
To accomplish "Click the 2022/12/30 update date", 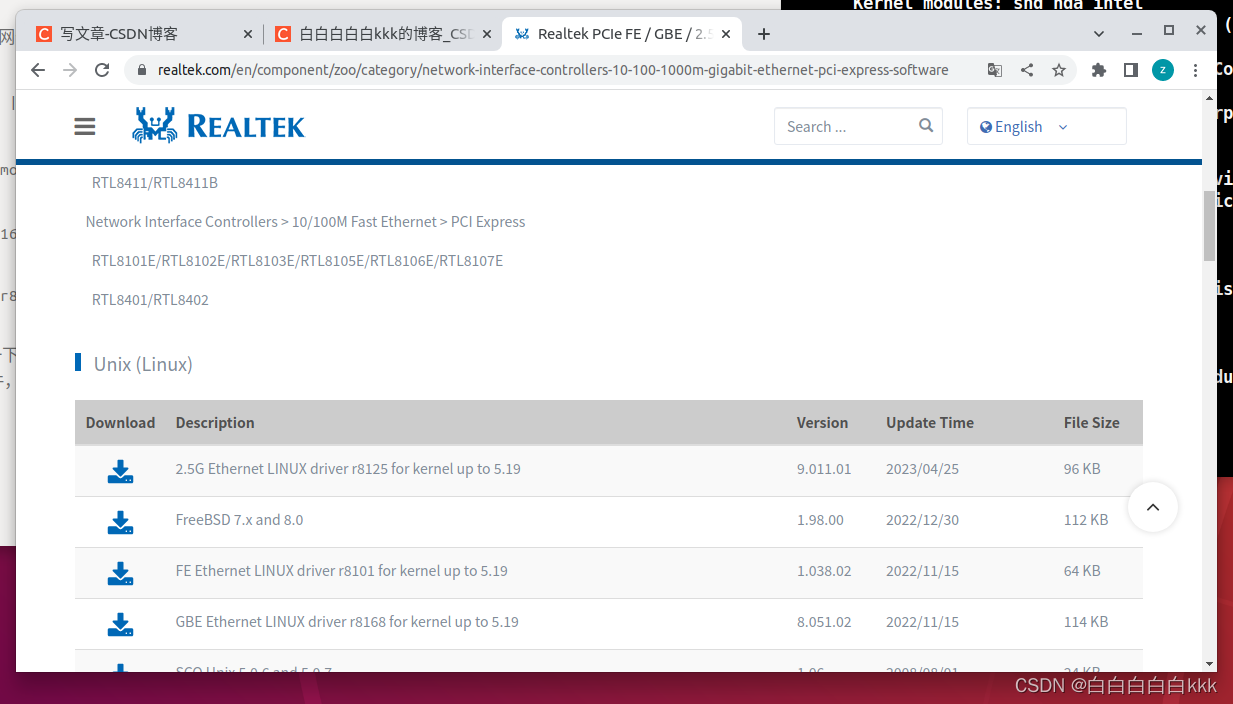I will tap(922, 520).
